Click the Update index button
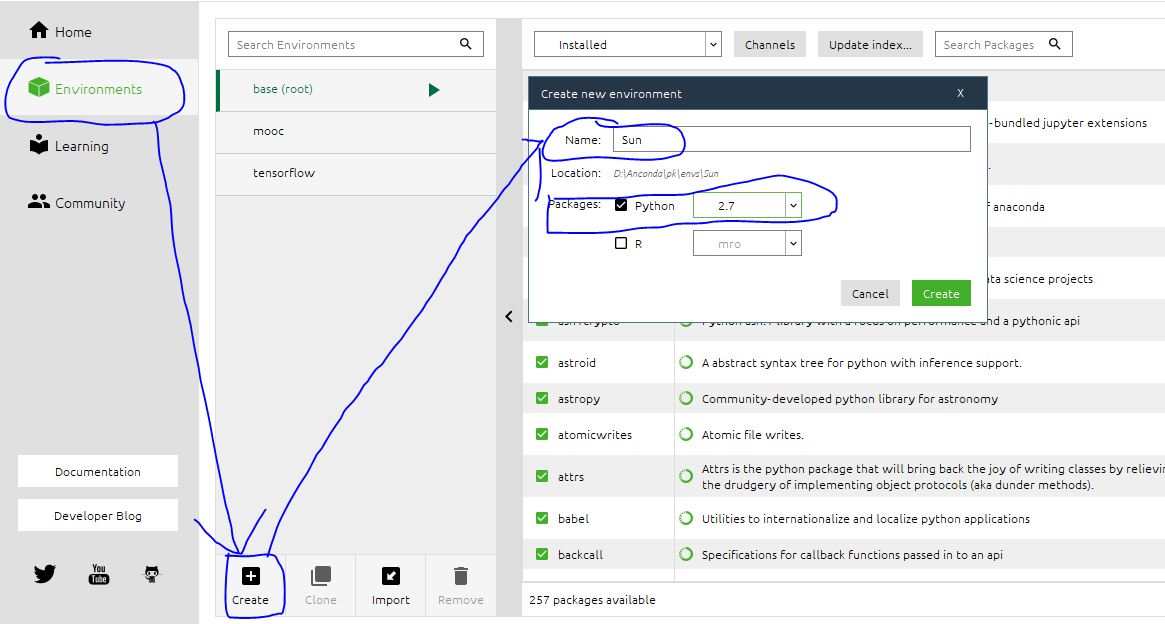 870,45
